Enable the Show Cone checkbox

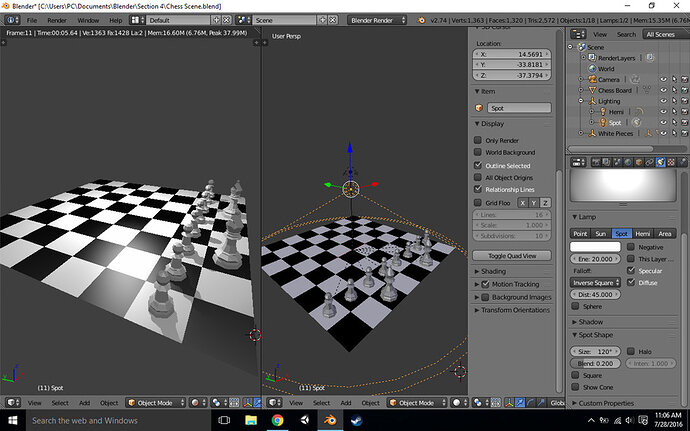(x=575, y=386)
